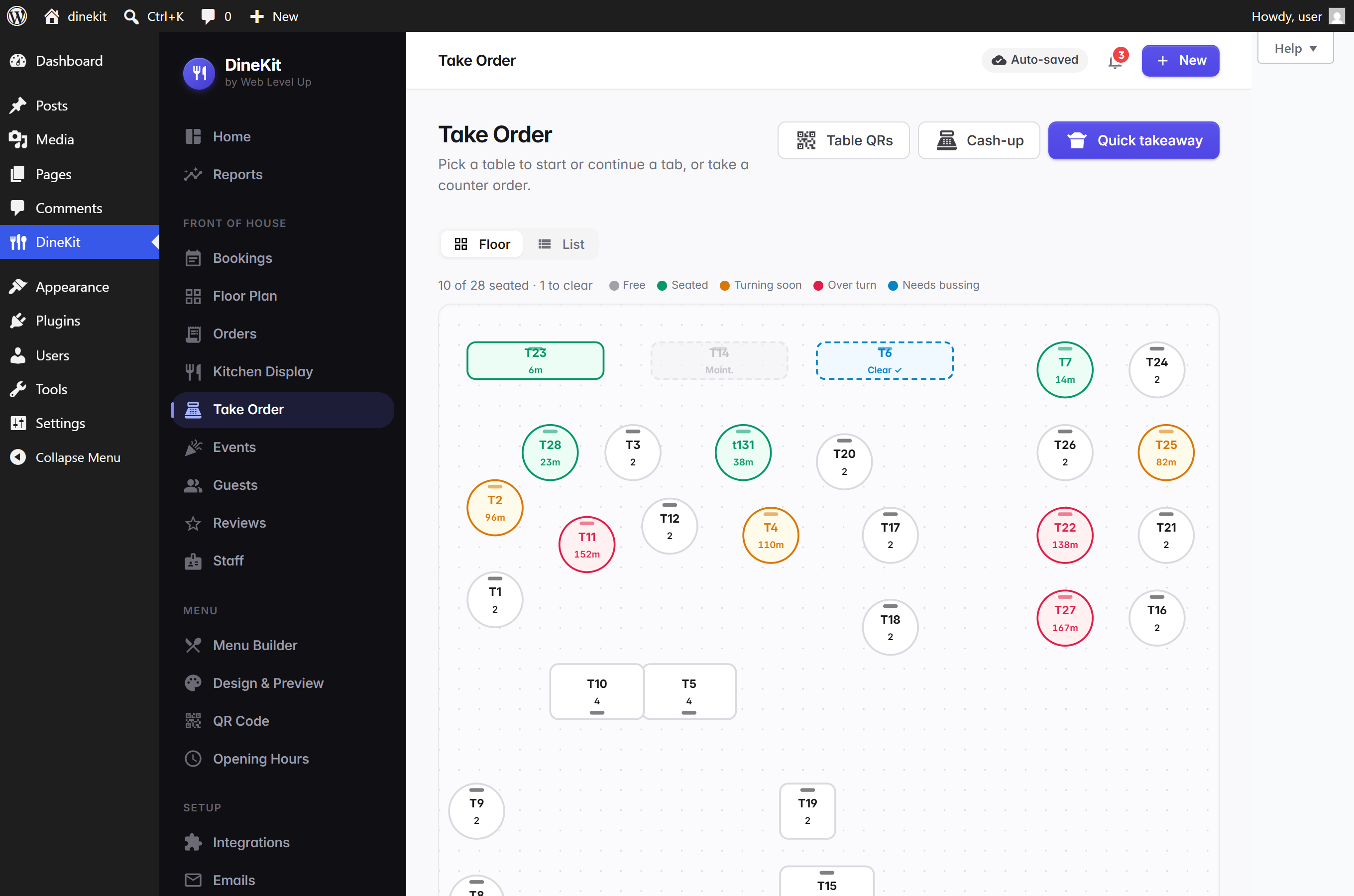Open the comments bubble in admin bar

point(208,16)
